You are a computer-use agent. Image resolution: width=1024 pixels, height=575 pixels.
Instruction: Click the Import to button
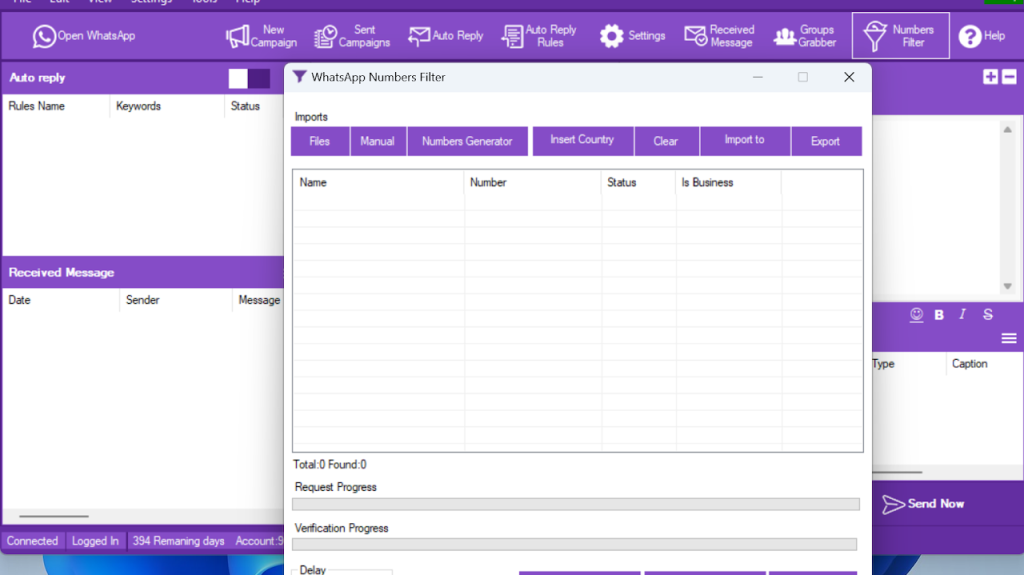tap(744, 140)
